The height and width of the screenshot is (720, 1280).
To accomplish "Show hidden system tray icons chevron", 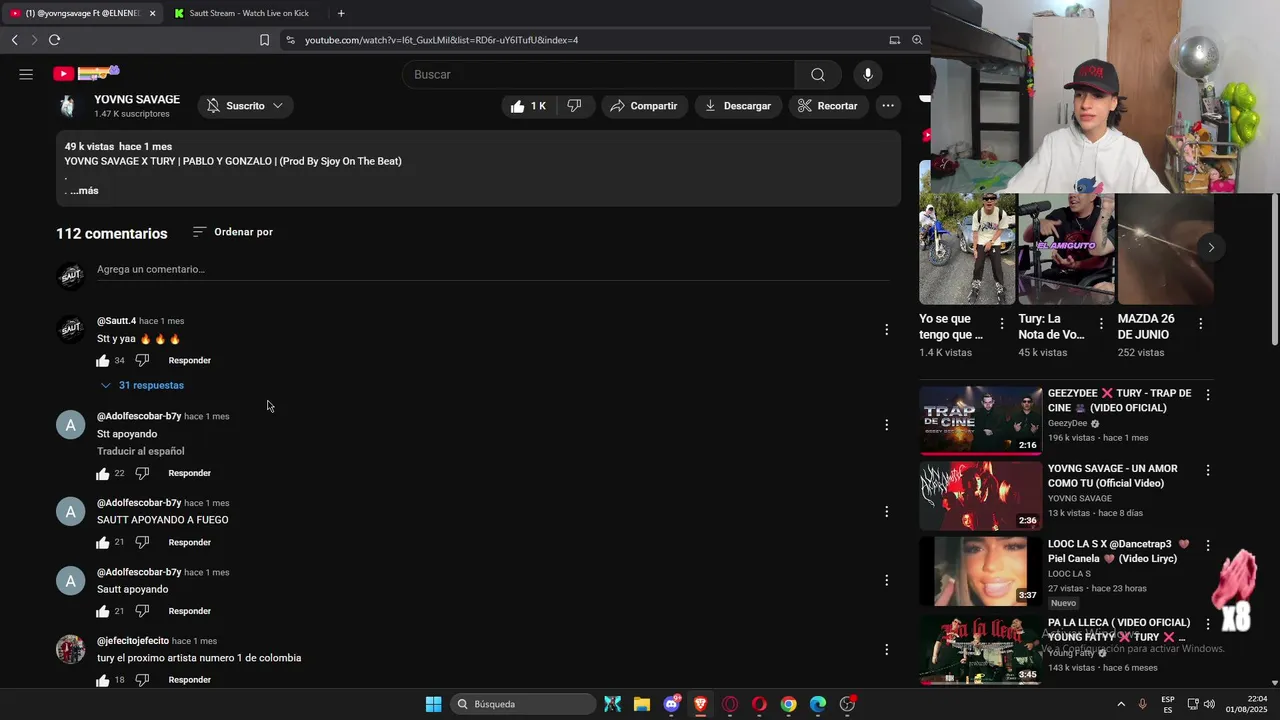I will coord(1121,704).
